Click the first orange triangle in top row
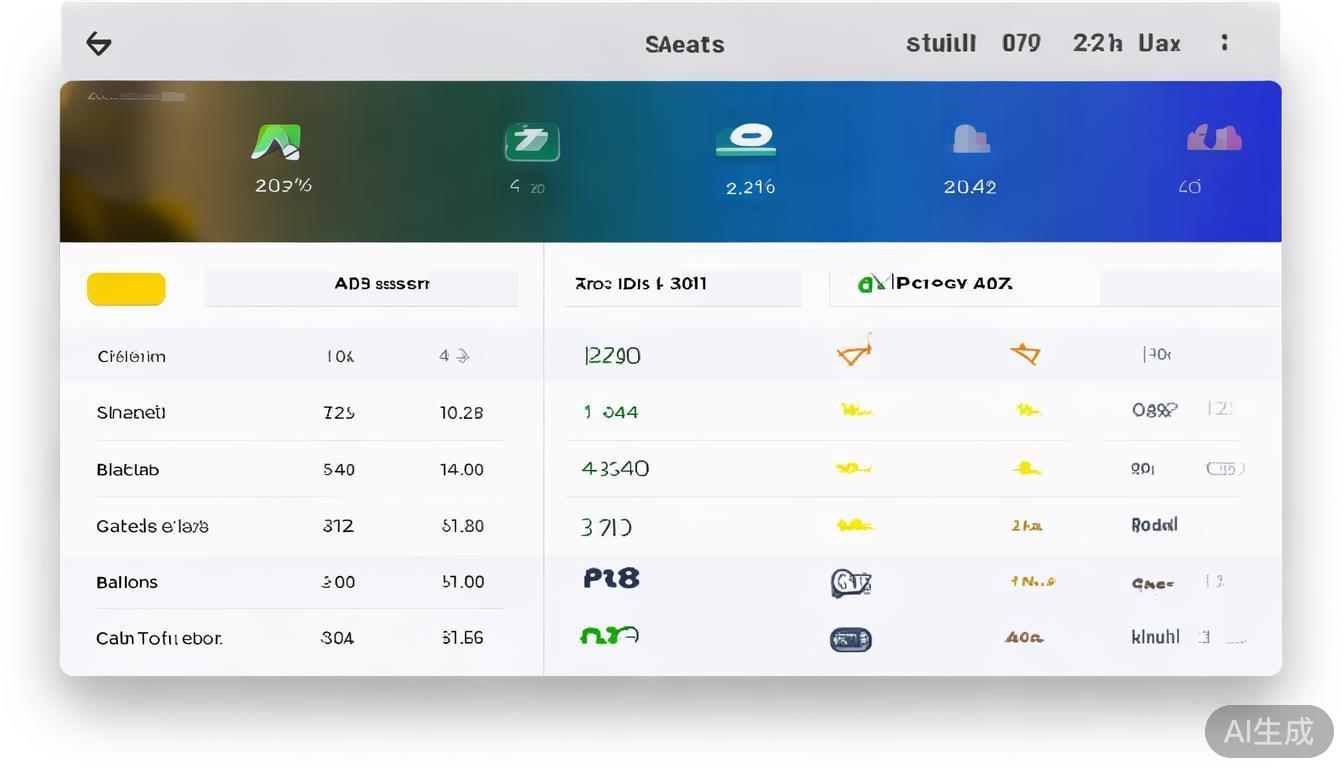Screen dimensions: 1344x768 [x=853, y=352]
